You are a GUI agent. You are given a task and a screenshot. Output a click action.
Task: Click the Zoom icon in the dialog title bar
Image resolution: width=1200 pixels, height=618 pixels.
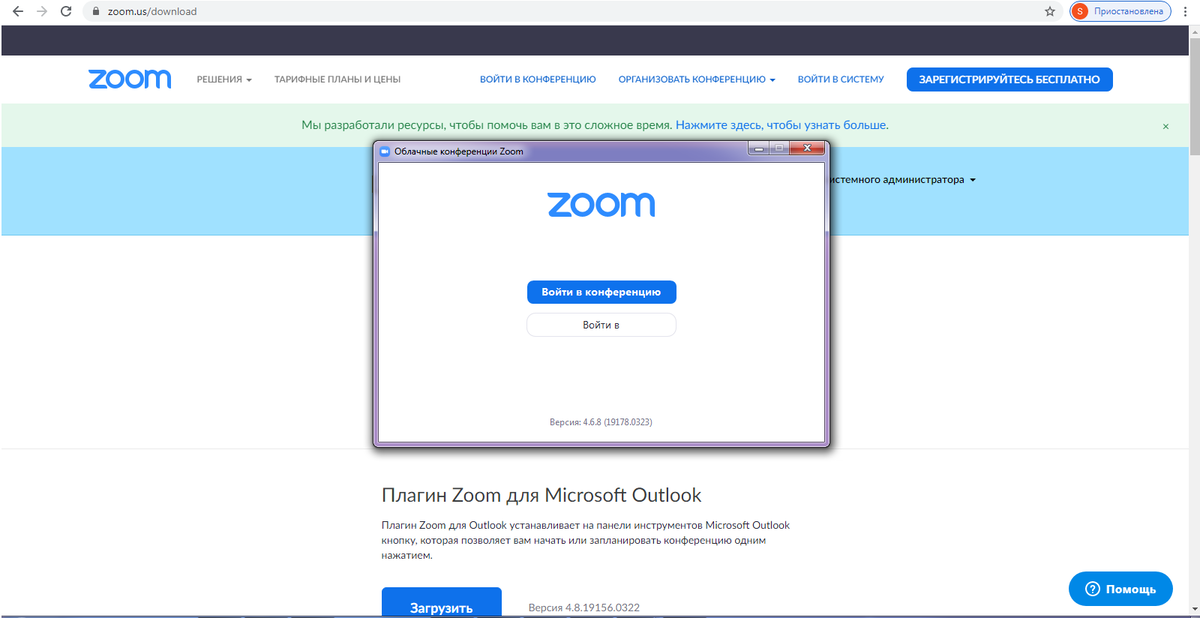coord(385,151)
